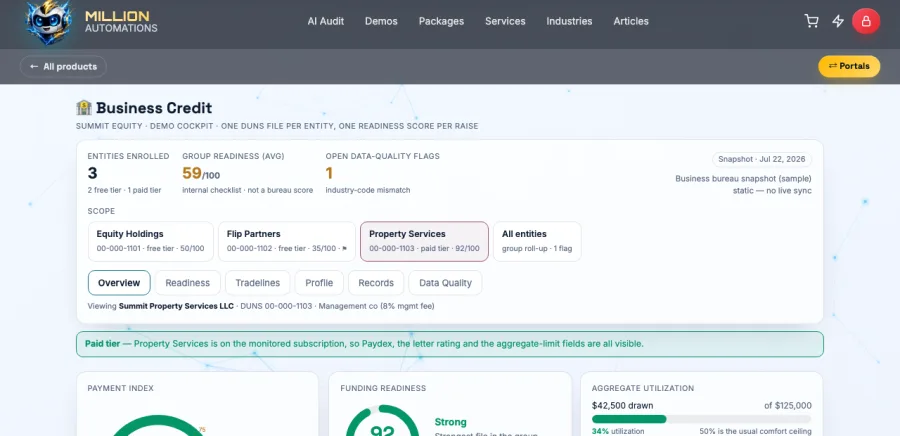Image resolution: width=900 pixels, height=436 pixels.
Task: Select the Property Services scope card
Action: [x=424, y=242]
